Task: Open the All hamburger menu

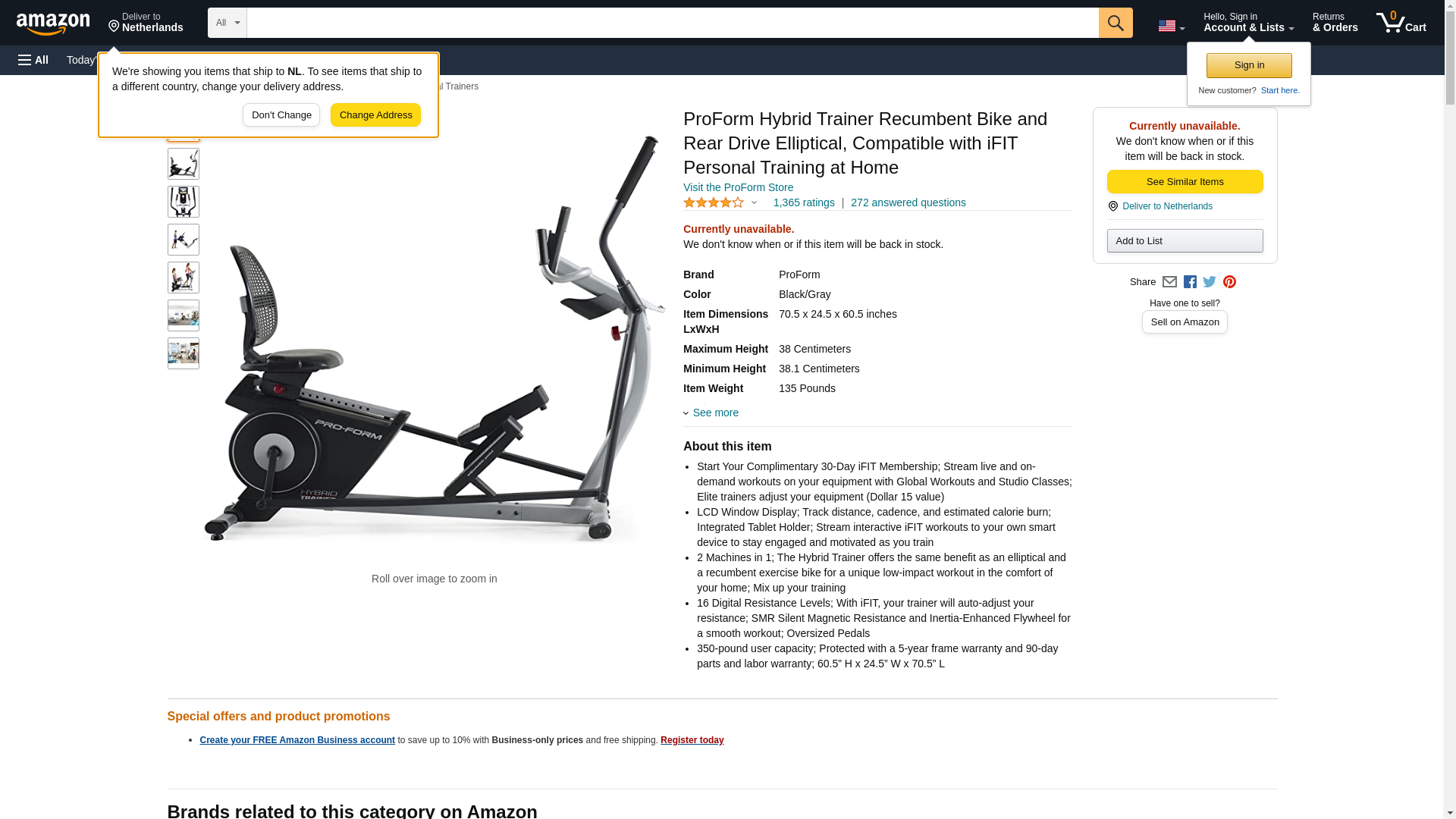Action: pos(33,60)
